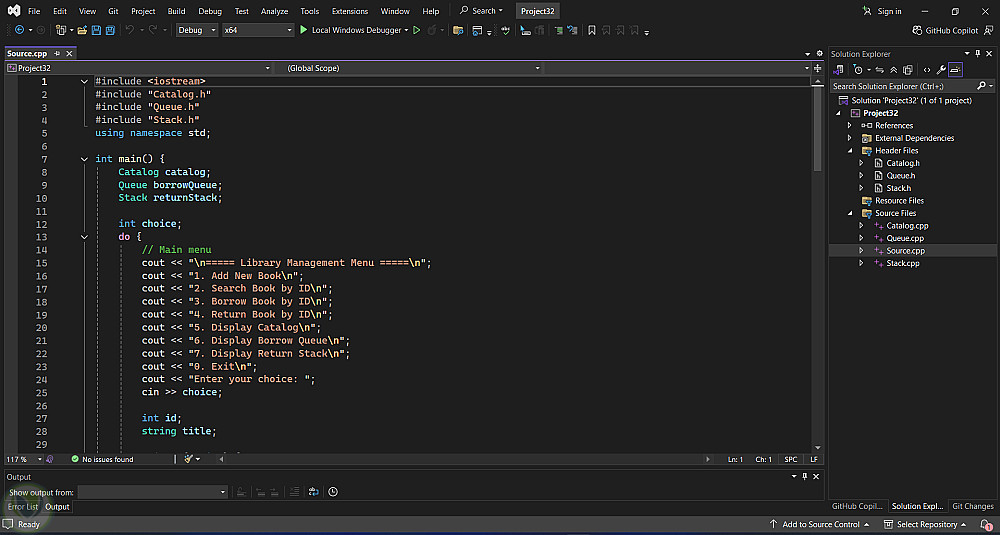Screen dimensions: 1000x535
Task: Click the Properties wrench icon in Solution Explorer
Action: pos(941,70)
